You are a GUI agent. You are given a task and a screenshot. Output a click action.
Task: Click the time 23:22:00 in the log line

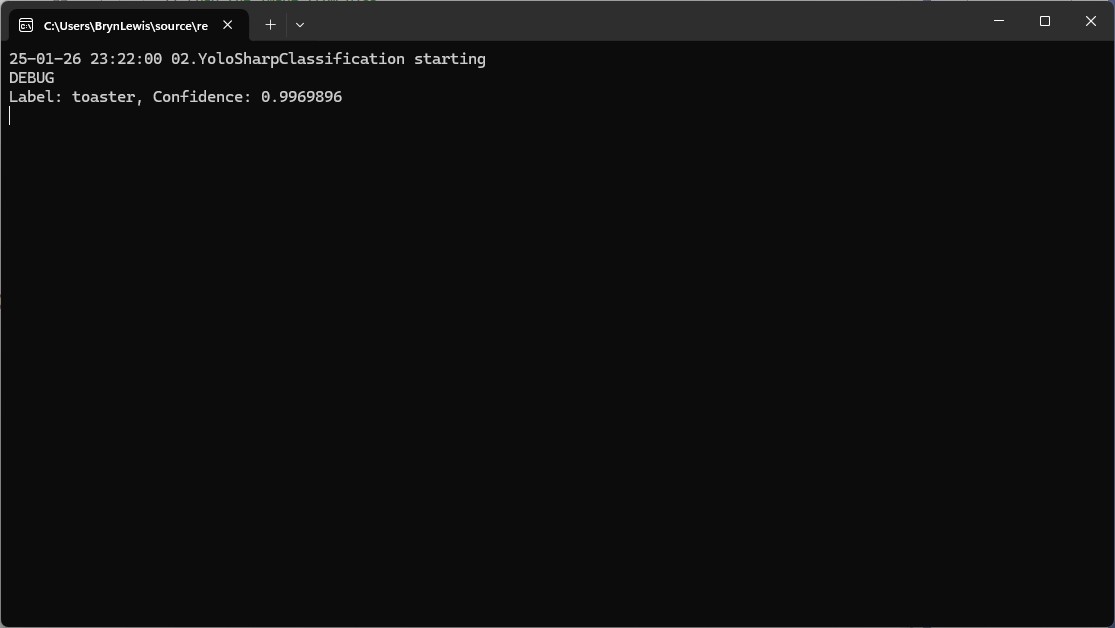tap(126, 59)
